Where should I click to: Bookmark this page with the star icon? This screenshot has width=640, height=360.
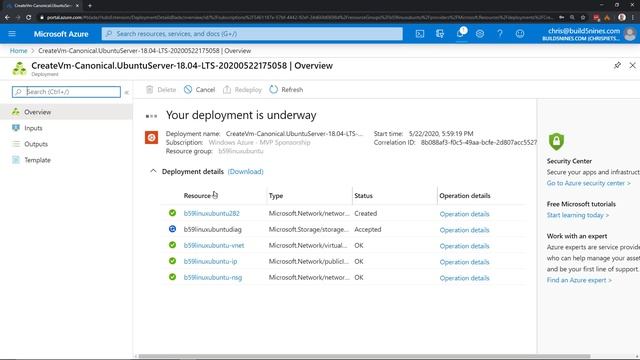click(583, 18)
